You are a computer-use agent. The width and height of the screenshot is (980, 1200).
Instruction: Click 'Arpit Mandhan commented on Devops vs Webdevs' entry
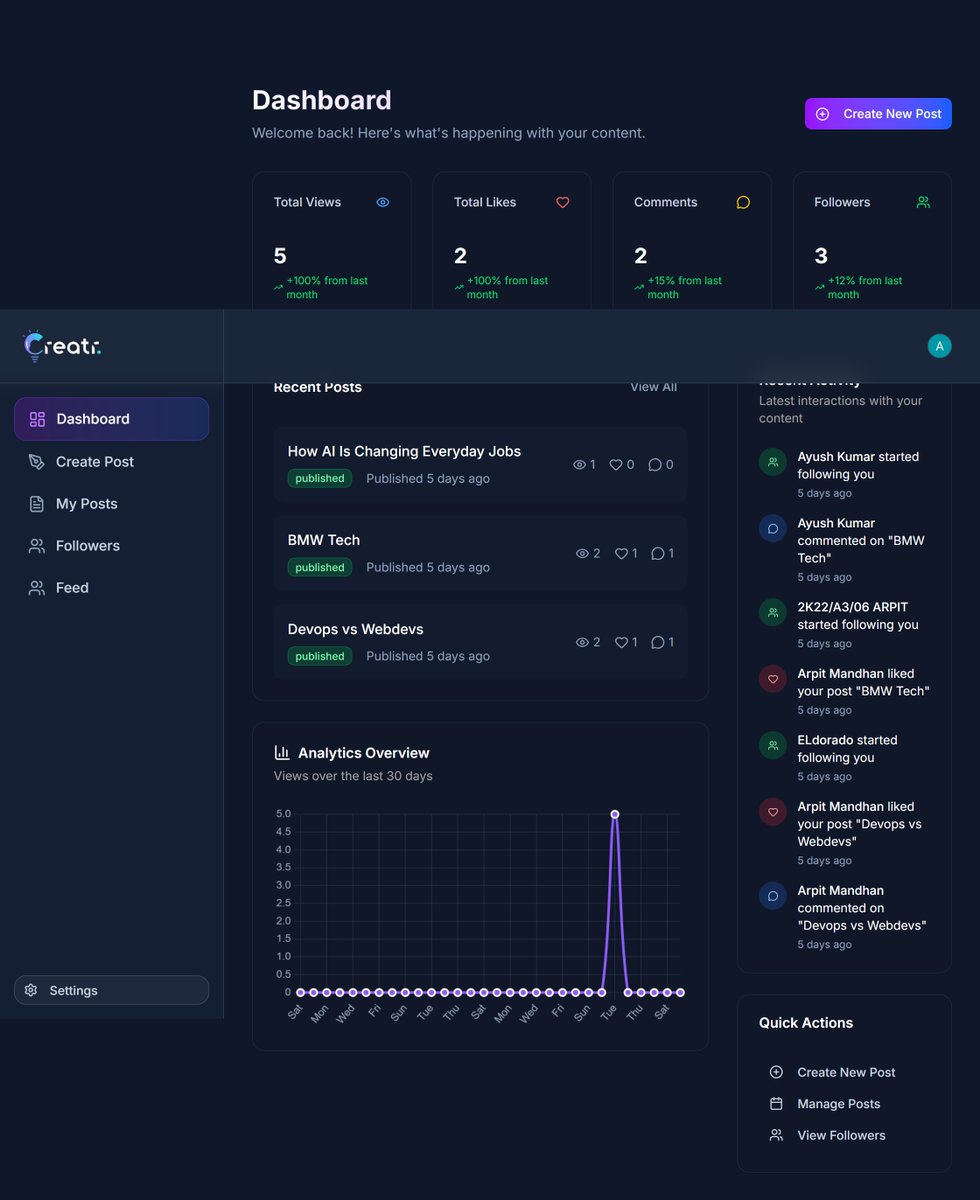844,916
